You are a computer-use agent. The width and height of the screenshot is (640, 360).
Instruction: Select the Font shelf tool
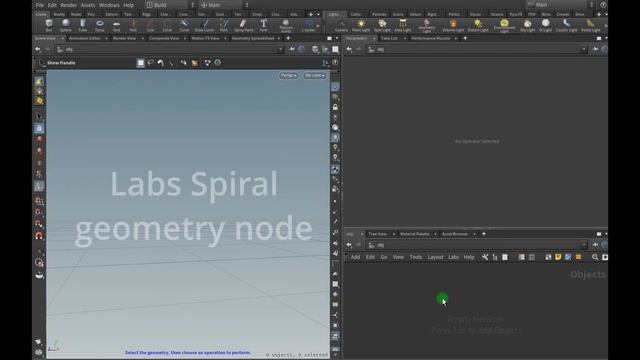click(264, 25)
